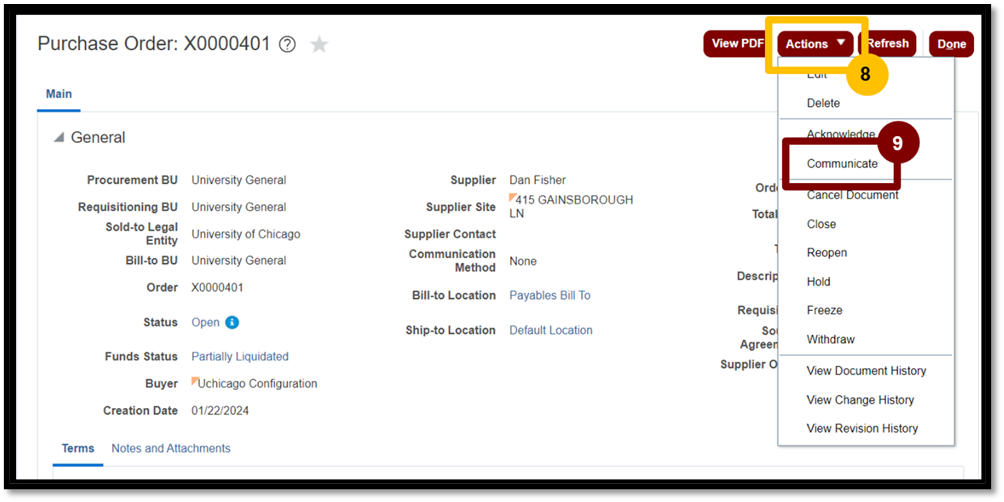
Task: Select the Reopen menu entry
Action: coord(827,253)
